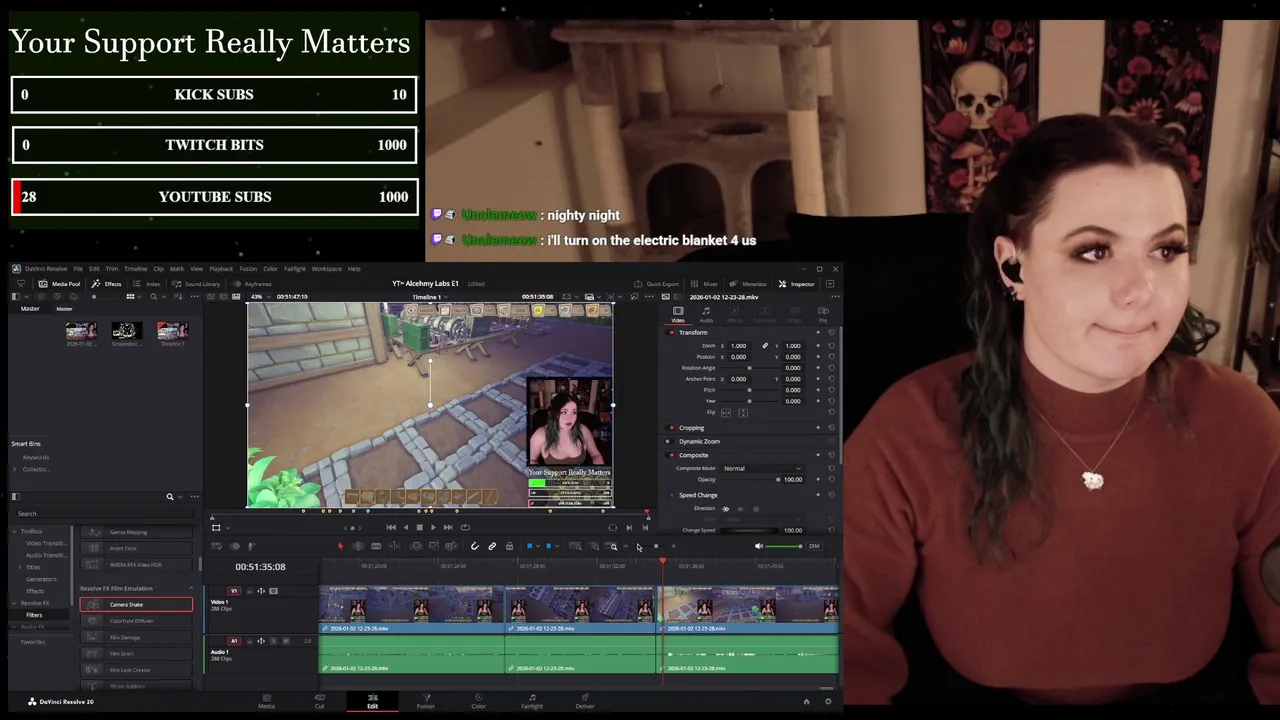
Task: Open the Timeline menu
Action: [x=135, y=269]
